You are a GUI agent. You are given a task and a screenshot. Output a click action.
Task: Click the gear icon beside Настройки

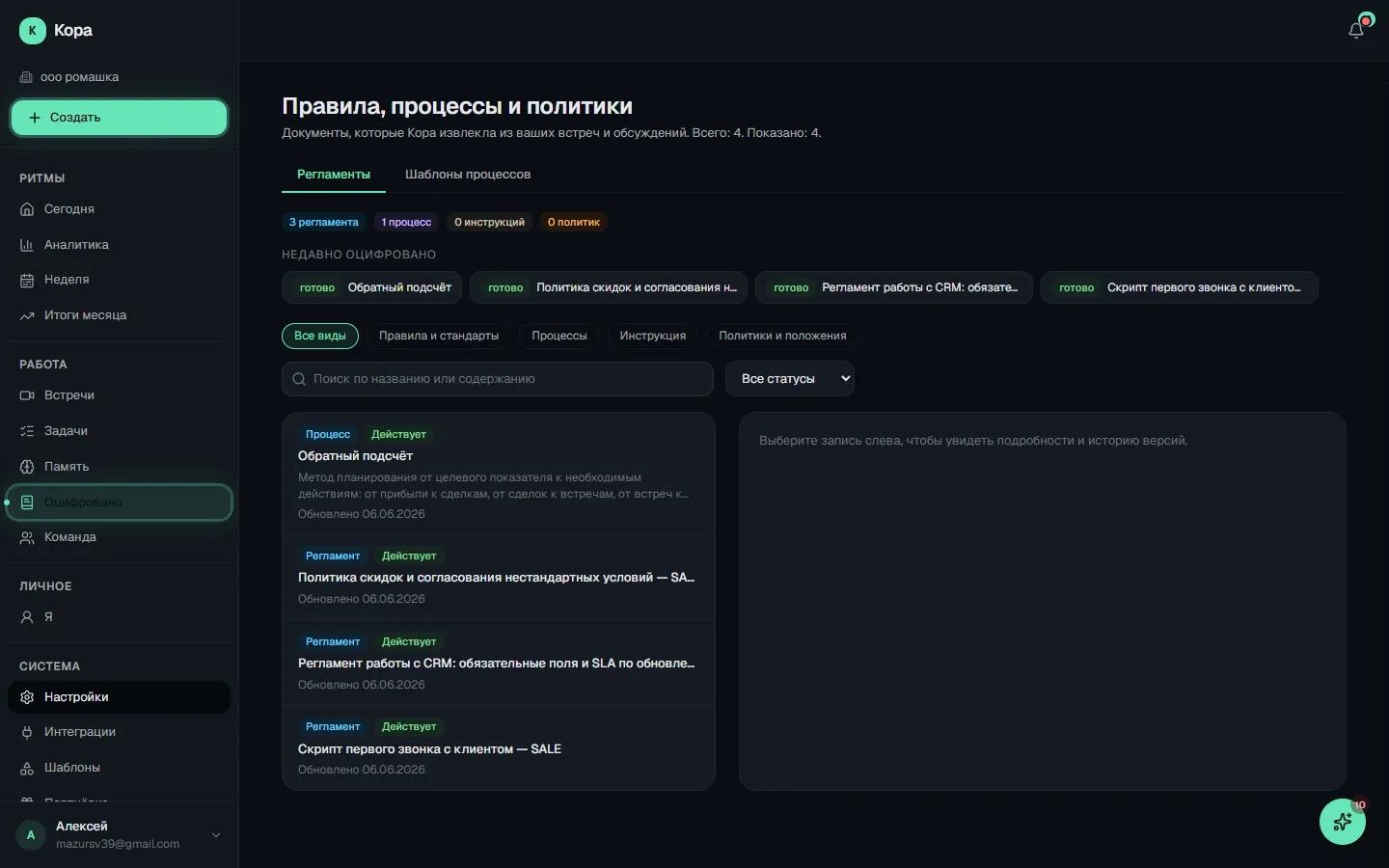tap(27, 697)
